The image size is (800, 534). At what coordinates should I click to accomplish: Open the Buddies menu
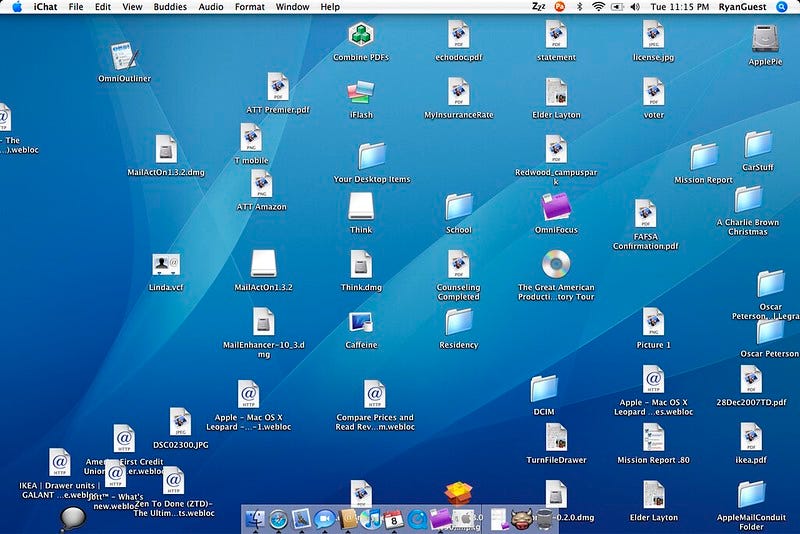coord(170,7)
